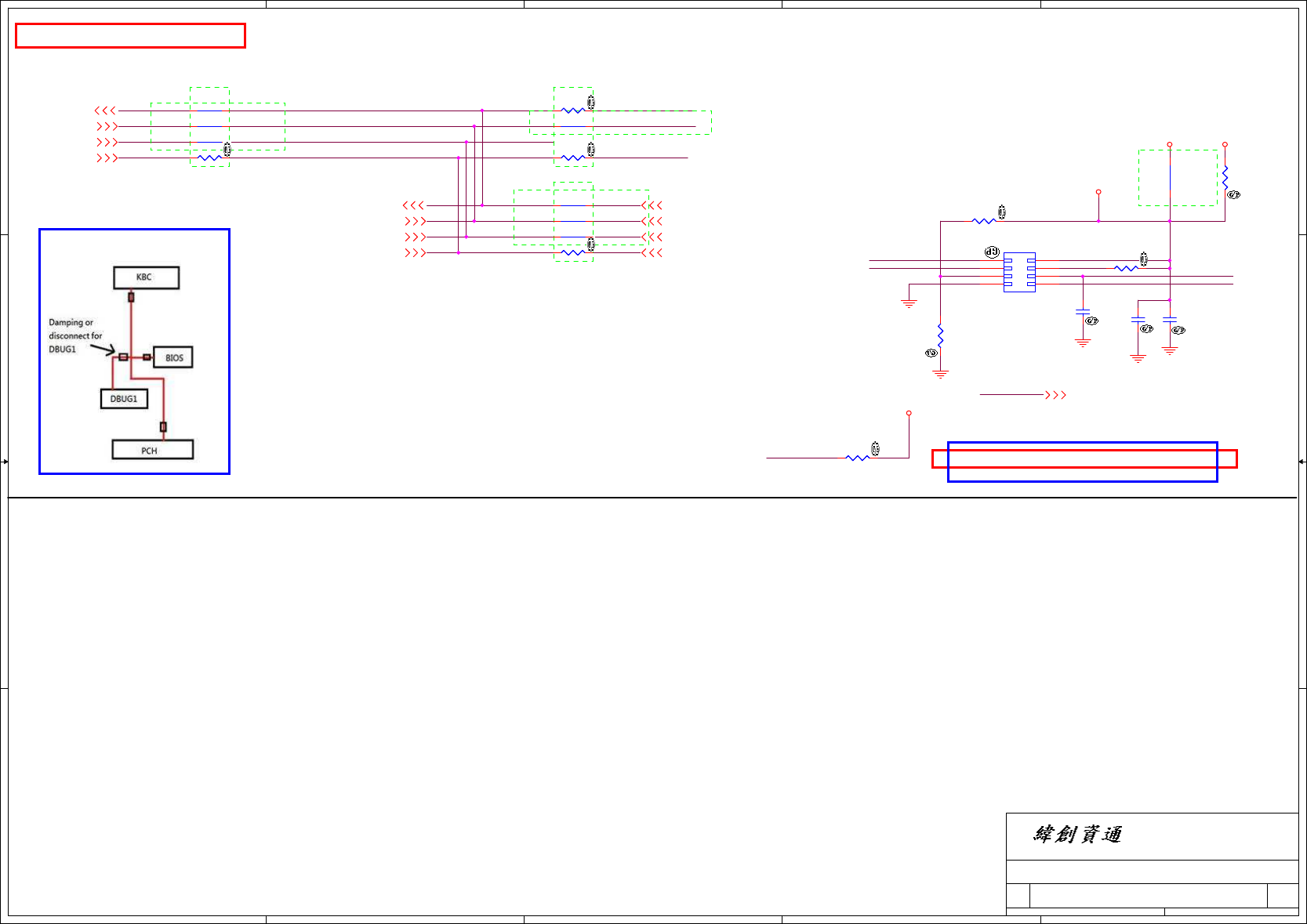Click the 'Damping or disconnect for DBUG1' note
This screenshot has height=924, width=1307.
(75, 335)
